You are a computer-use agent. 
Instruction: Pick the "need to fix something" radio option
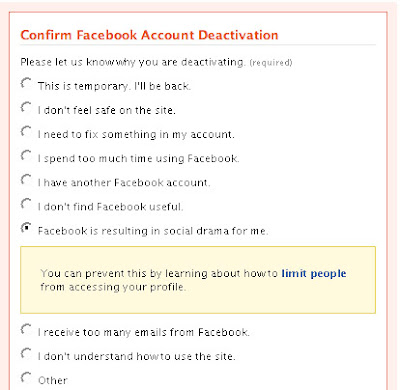[x=26, y=131]
